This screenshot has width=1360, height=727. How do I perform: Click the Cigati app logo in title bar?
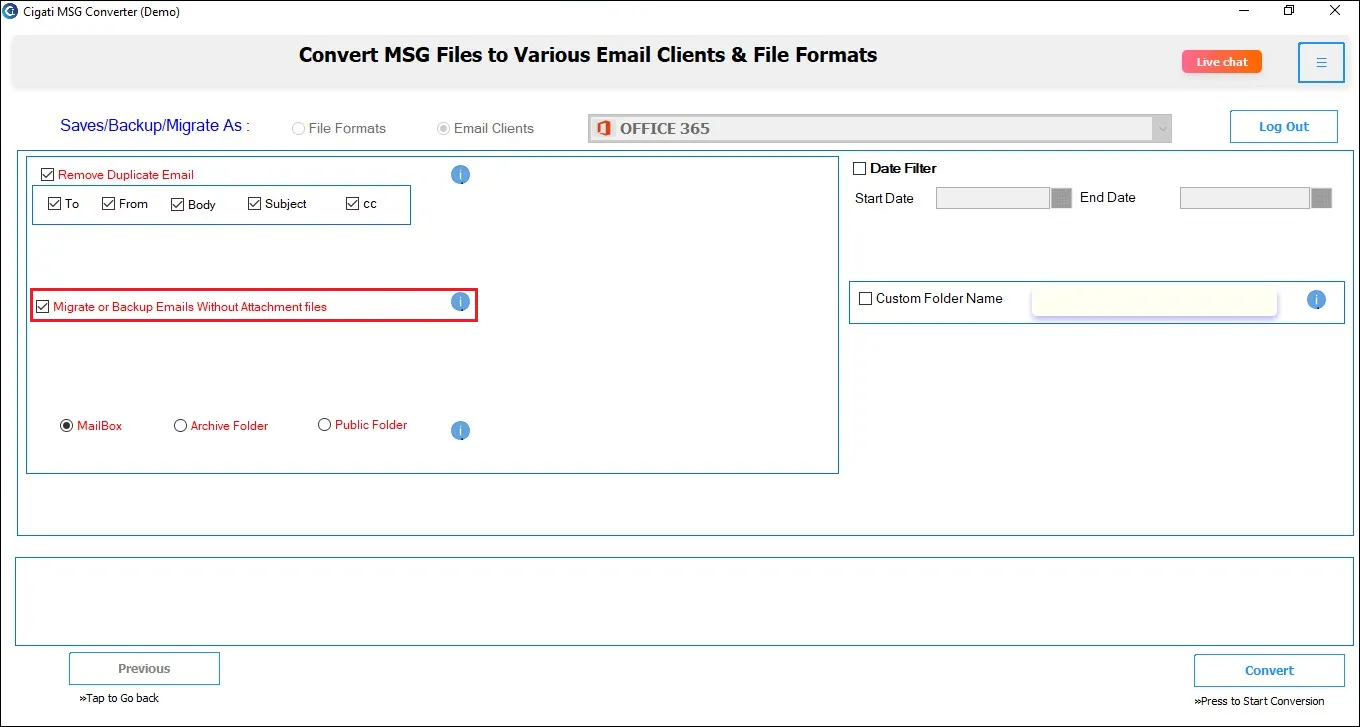10,11
